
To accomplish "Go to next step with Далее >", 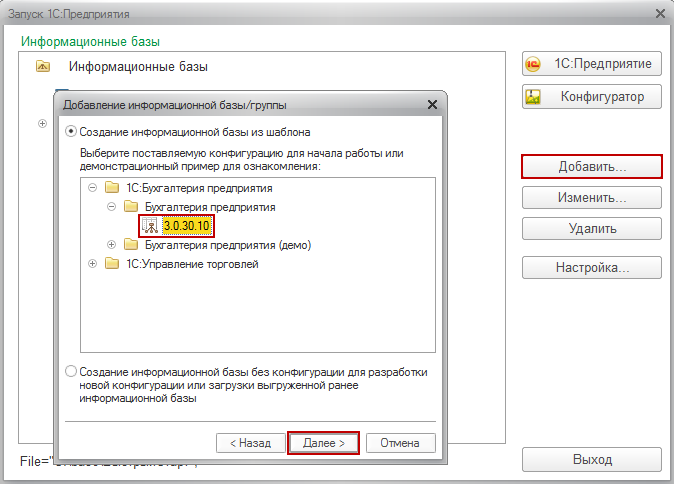I will (x=324, y=443).
